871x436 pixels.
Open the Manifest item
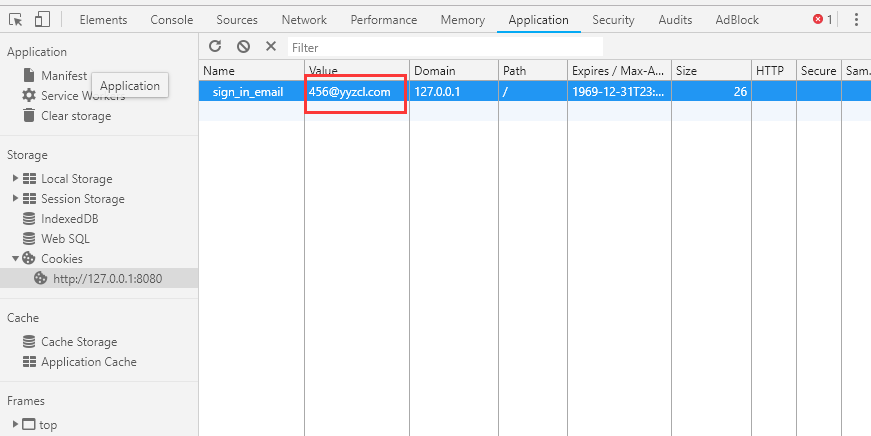click(55, 76)
